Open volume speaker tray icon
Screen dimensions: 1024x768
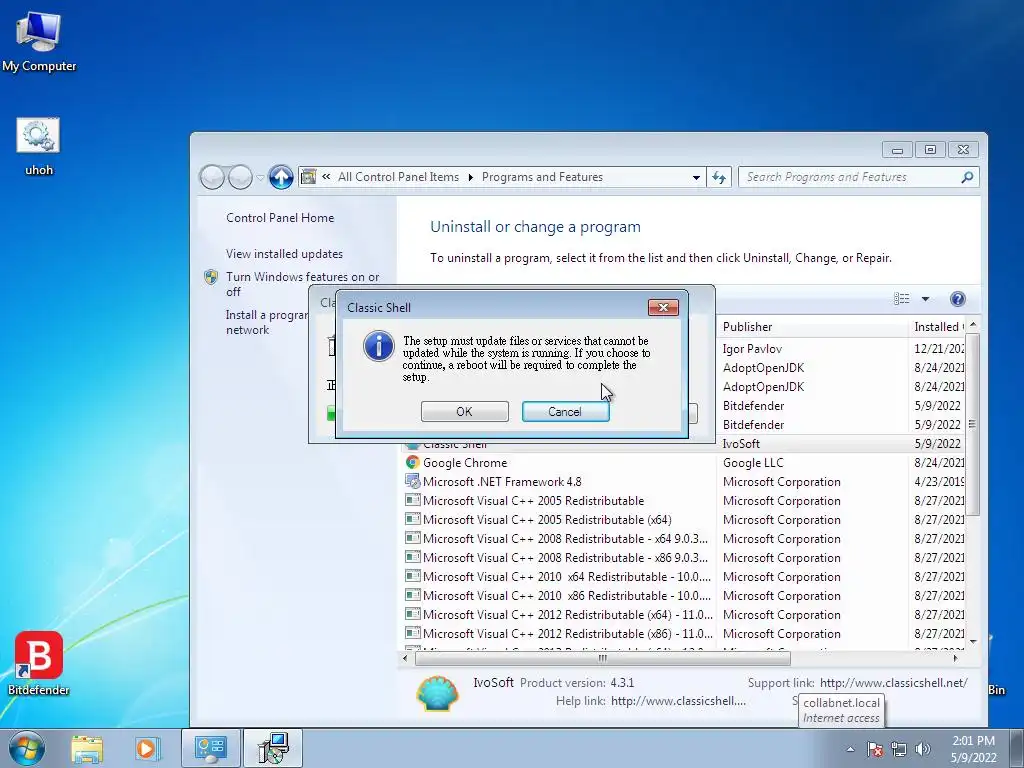(x=923, y=749)
